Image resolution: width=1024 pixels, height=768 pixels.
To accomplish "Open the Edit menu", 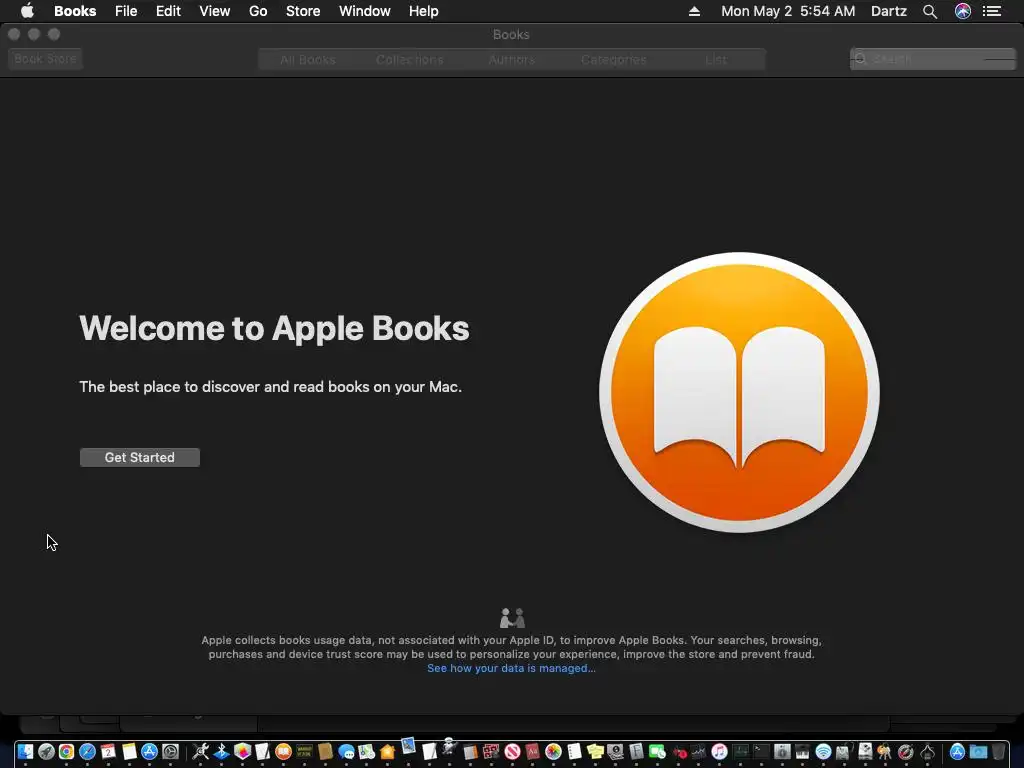I will pos(168,11).
